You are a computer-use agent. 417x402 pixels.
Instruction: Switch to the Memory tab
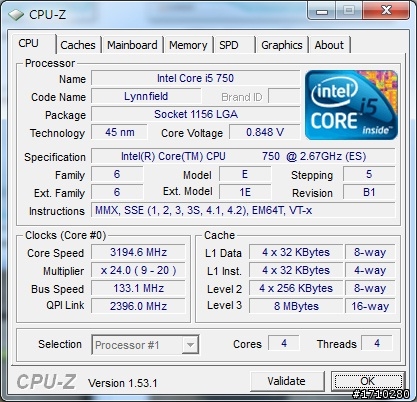click(x=188, y=45)
